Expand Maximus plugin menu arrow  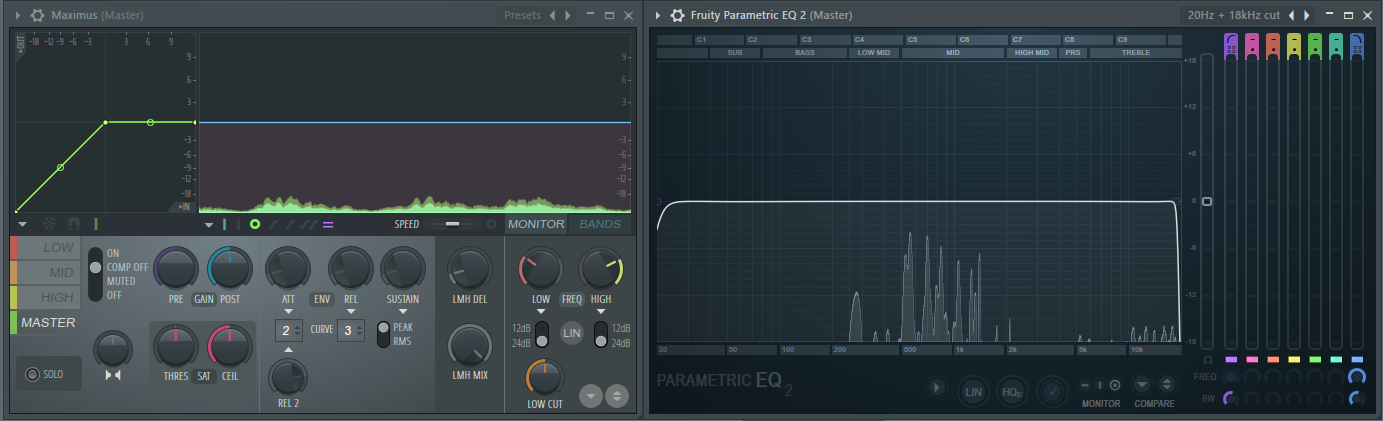18,15
